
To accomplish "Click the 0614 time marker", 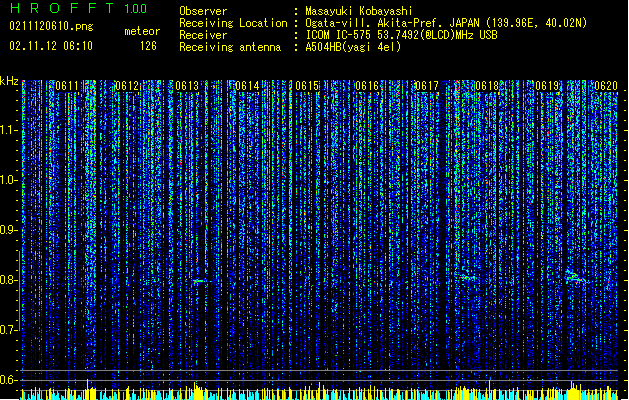I will point(247,86).
